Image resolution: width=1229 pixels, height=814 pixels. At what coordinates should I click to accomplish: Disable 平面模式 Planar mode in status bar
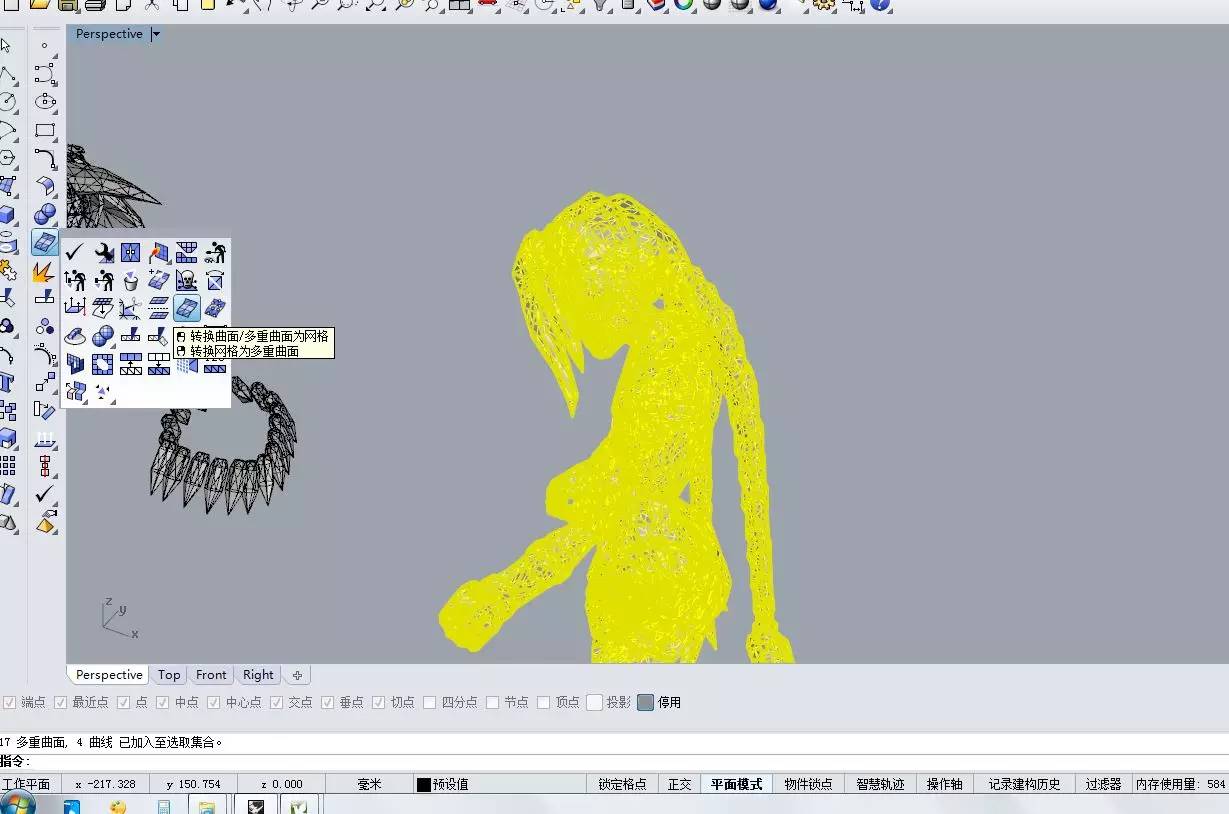(x=735, y=784)
